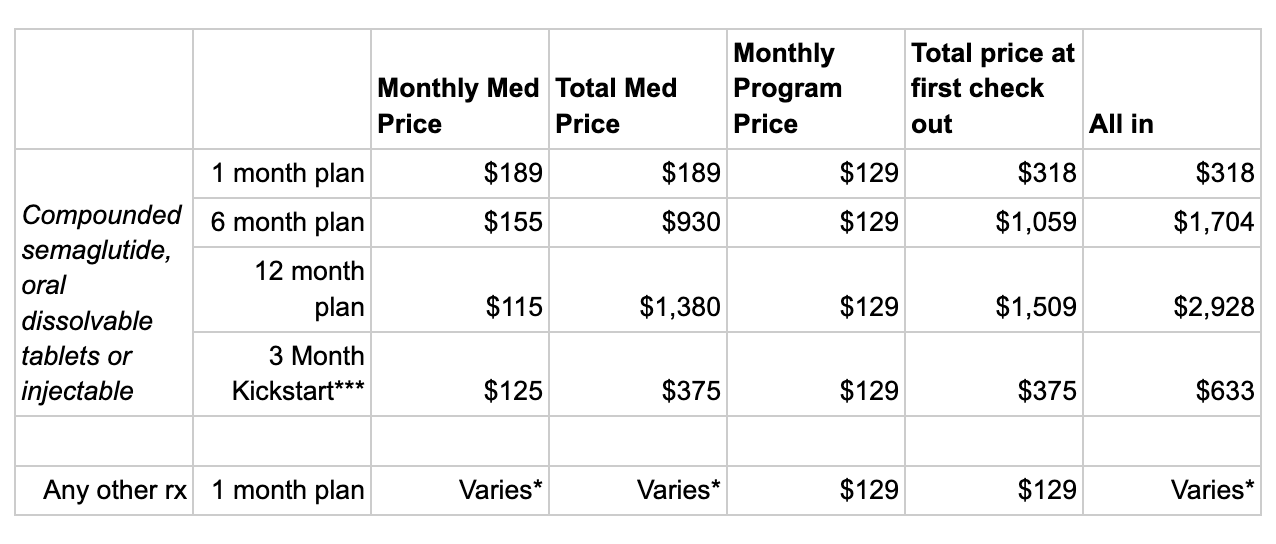Image resolution: width=1276 pixels, height=544 pixels.
Task: Select the "Total Med Price" header cell
Action: [616, 106]
